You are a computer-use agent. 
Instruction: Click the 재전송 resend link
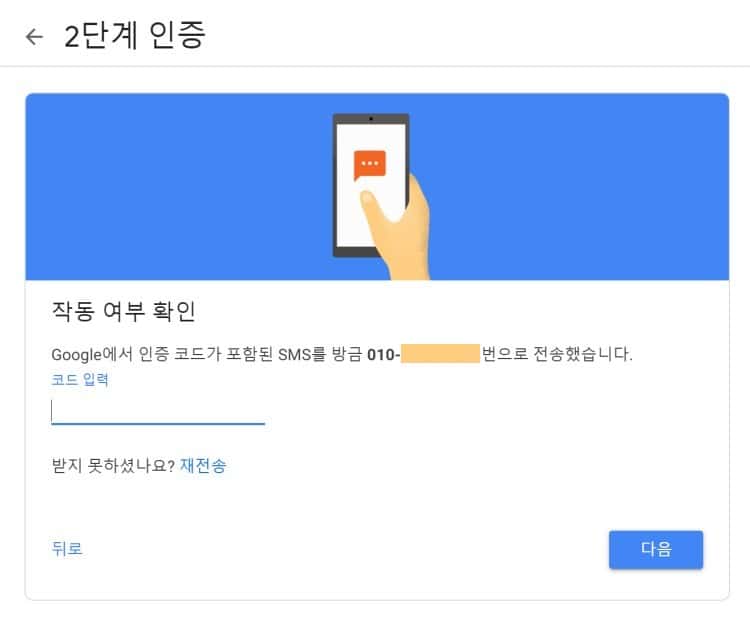203,466
